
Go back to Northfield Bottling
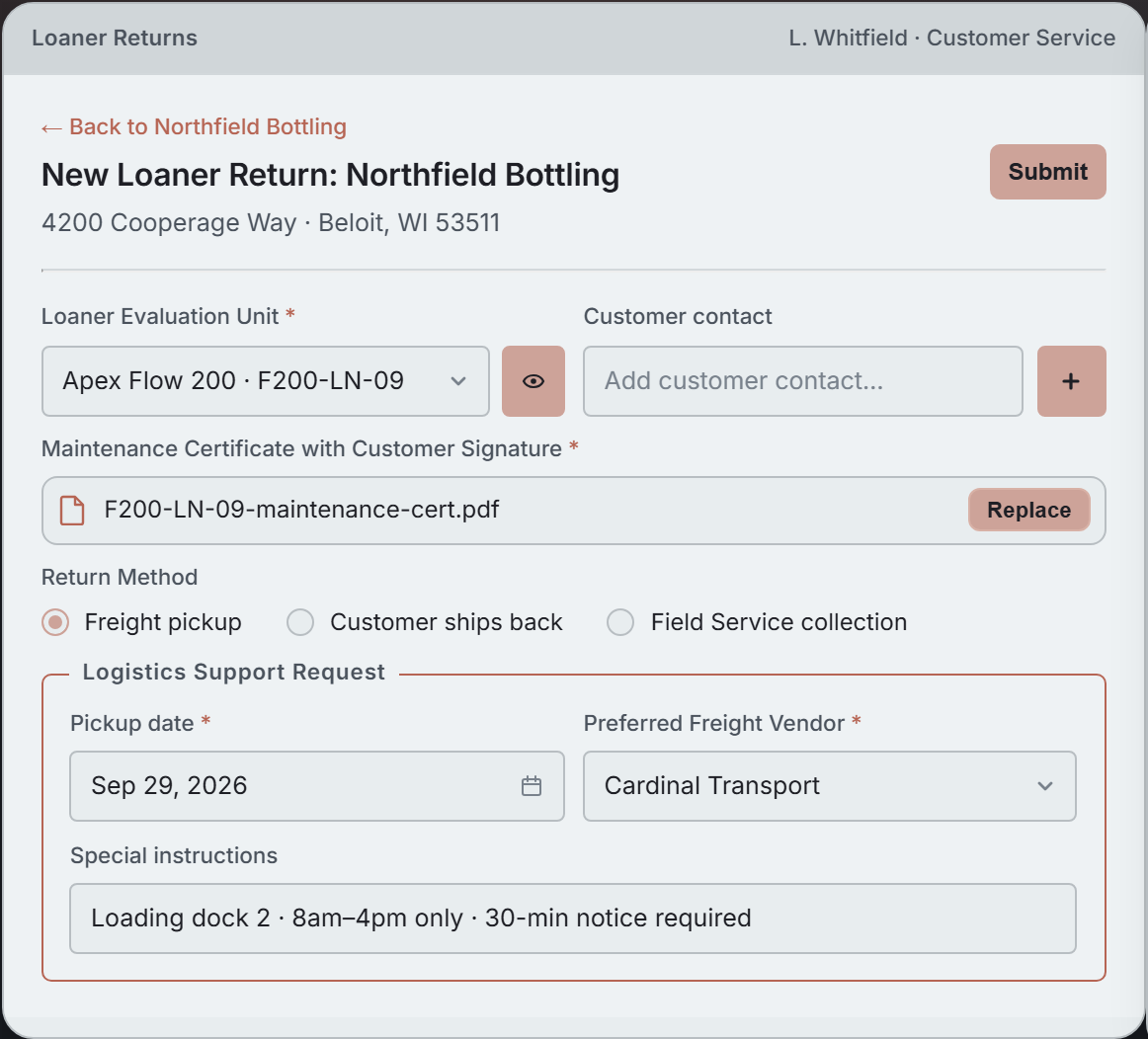[194, 126]
